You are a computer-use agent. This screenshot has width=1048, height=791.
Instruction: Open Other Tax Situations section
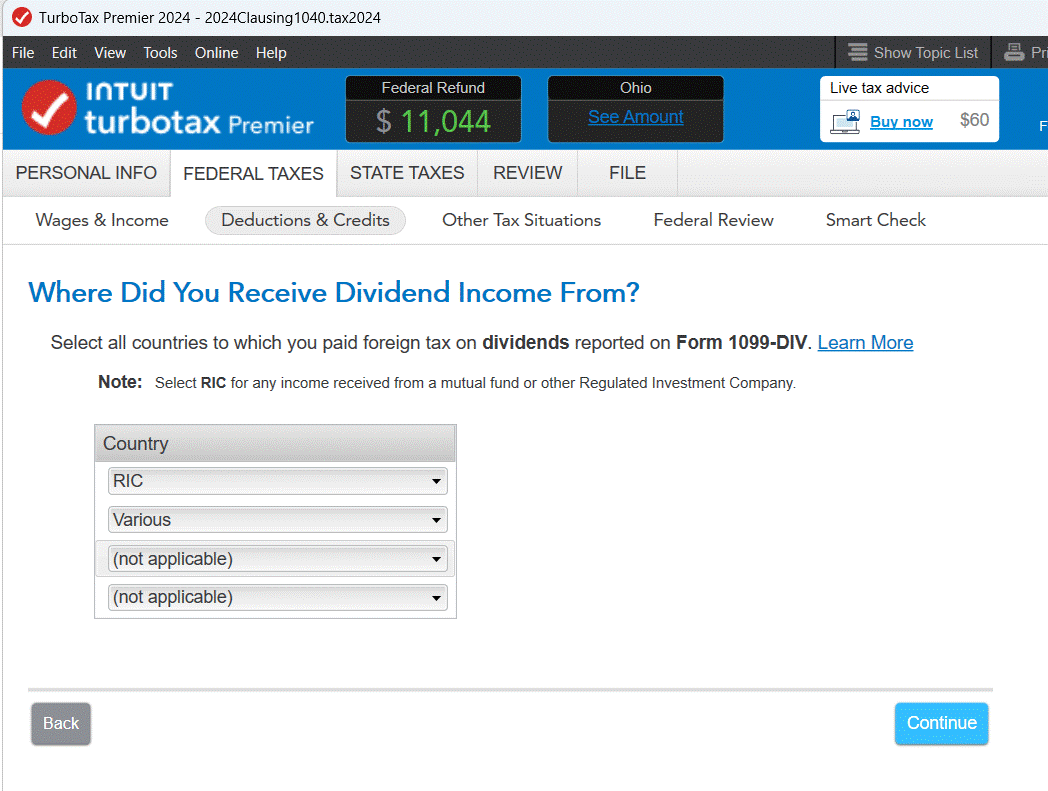(x=521, y=220)
